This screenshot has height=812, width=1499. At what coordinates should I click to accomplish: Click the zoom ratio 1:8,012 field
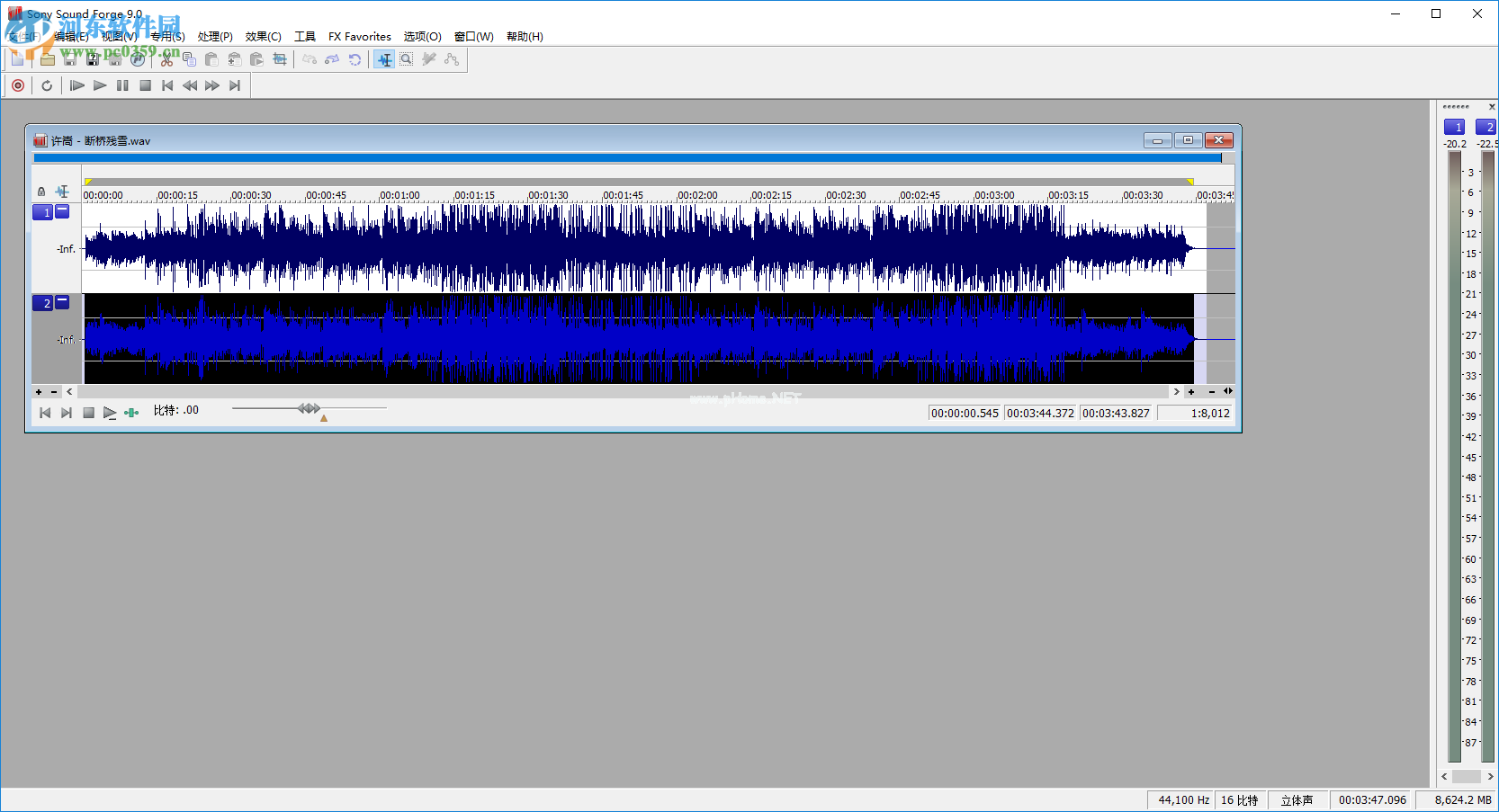point(1195,414)
